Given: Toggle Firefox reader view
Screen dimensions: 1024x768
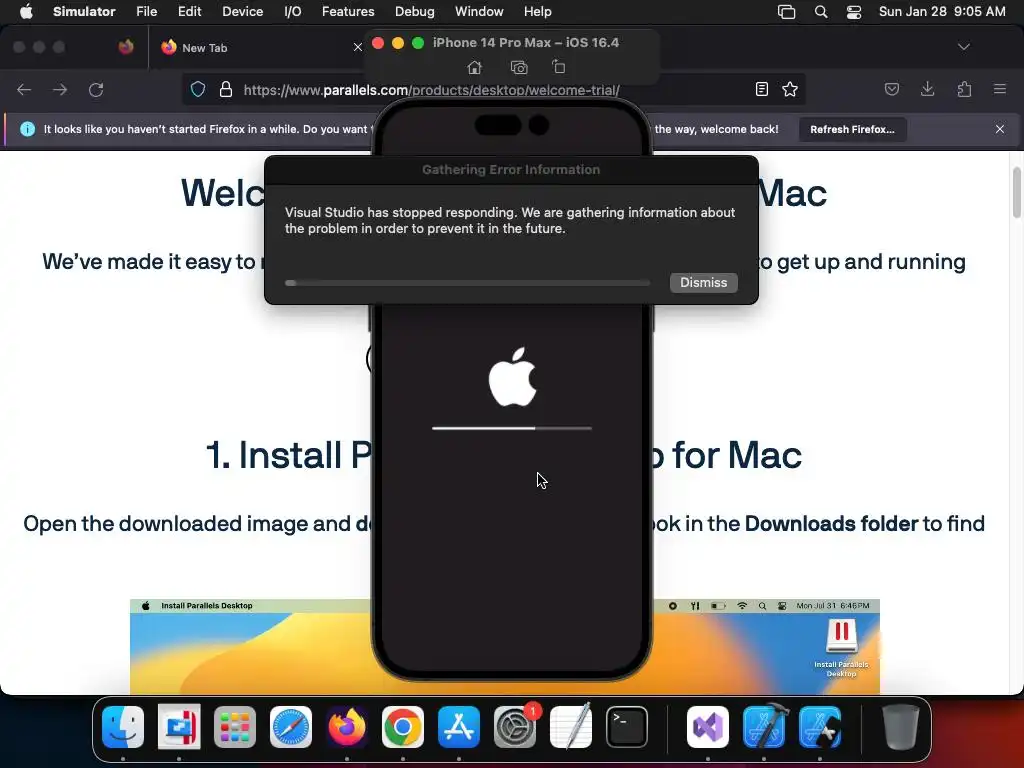Looking at the screenshot, I should click(x=761, y=89).
